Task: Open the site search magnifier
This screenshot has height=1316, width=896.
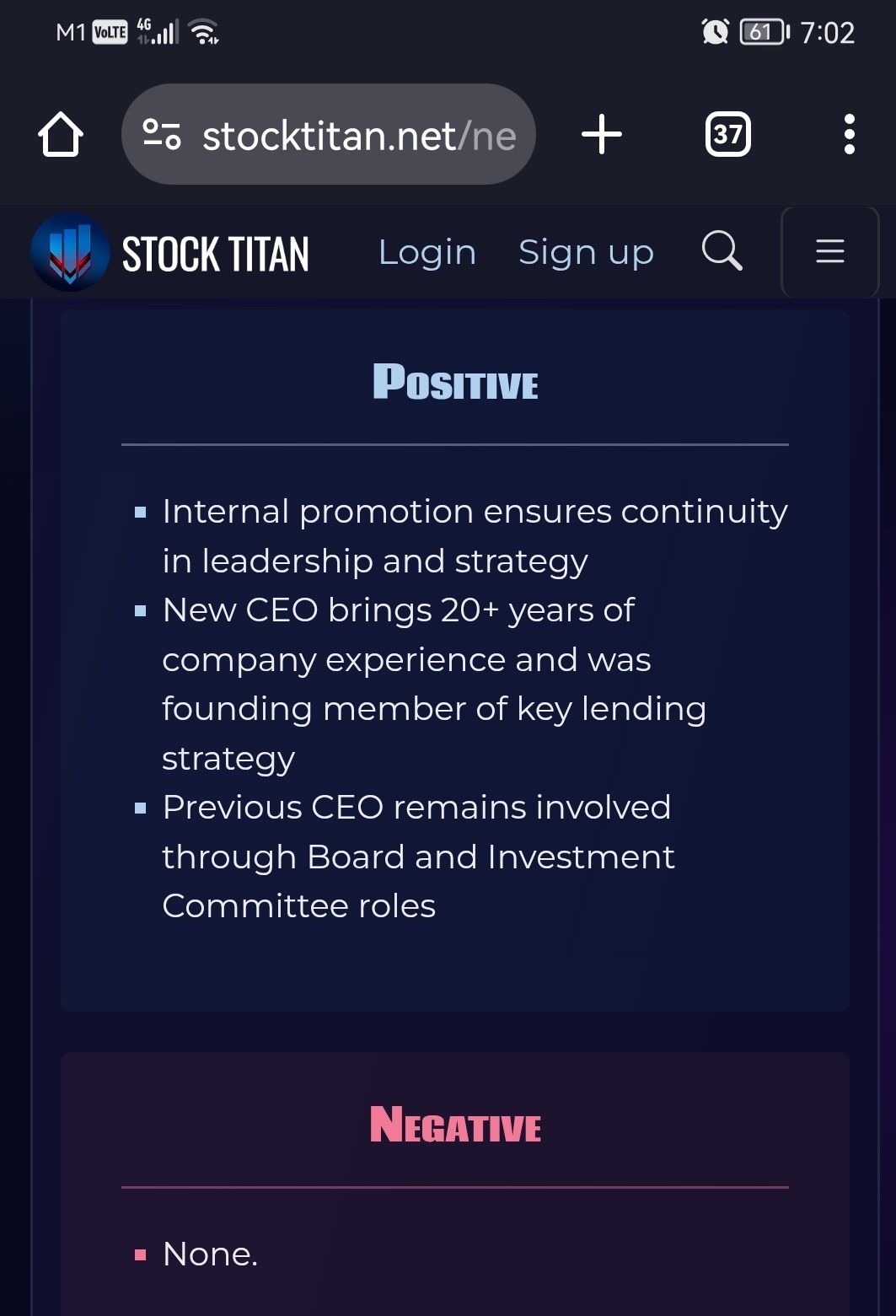Action: coord(722,250)
